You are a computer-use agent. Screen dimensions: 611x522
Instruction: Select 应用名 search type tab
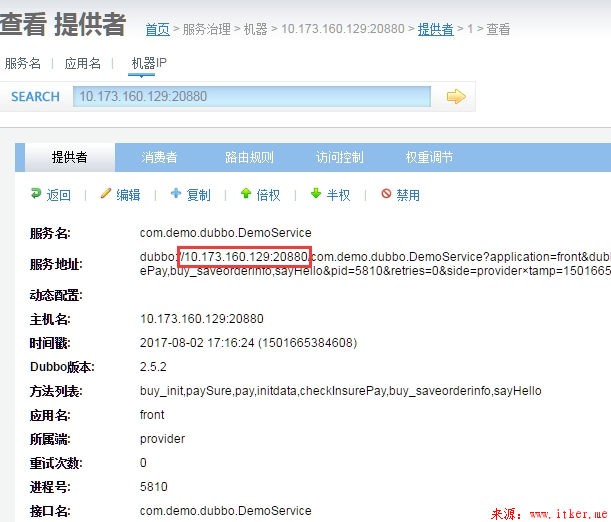pos(83,63)
